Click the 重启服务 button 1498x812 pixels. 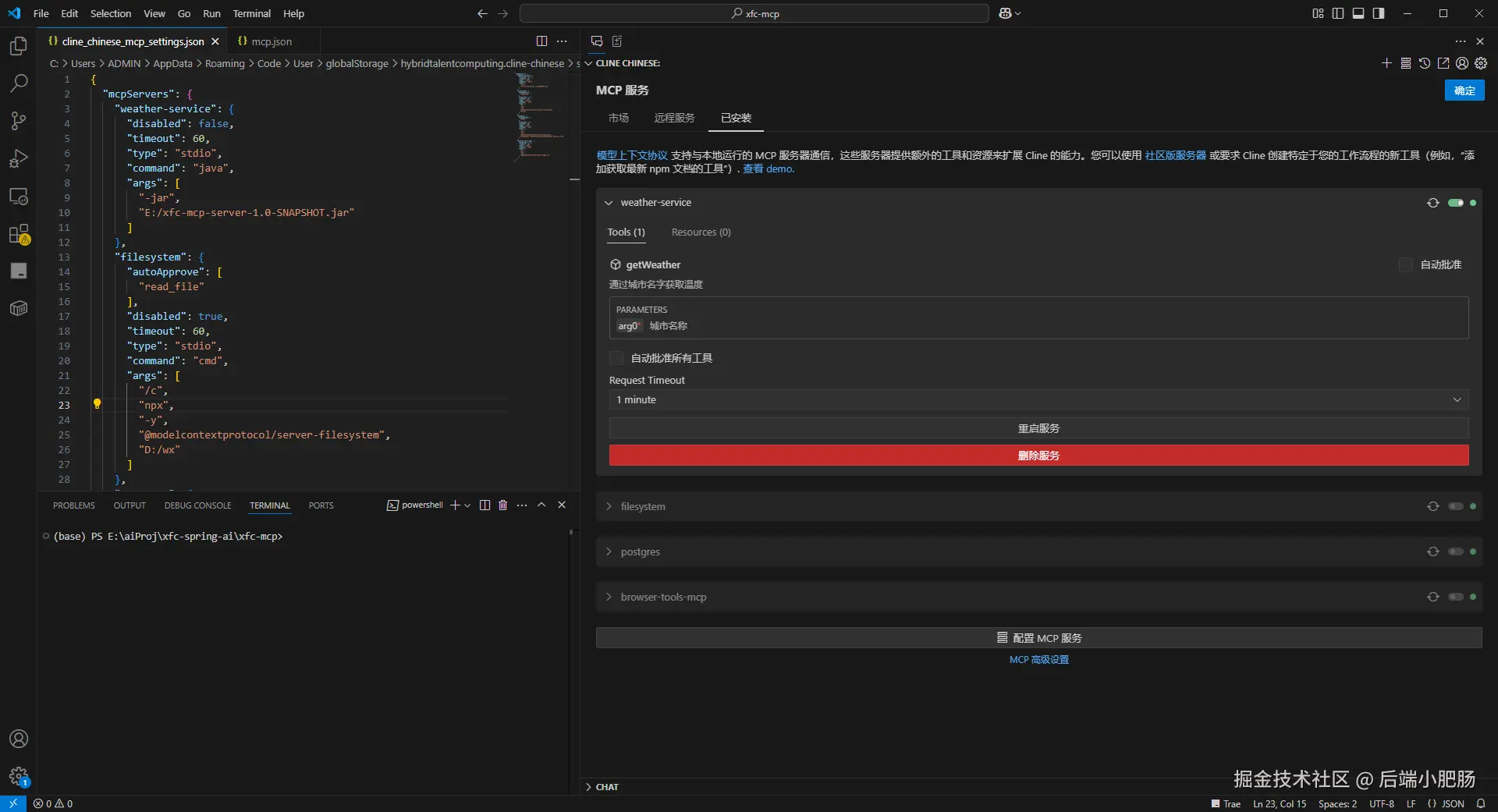1038,428
